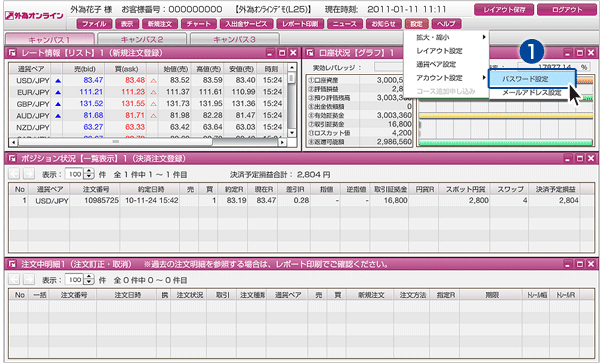Click panel icon of レート情報 window

click(x=11, y=53)
